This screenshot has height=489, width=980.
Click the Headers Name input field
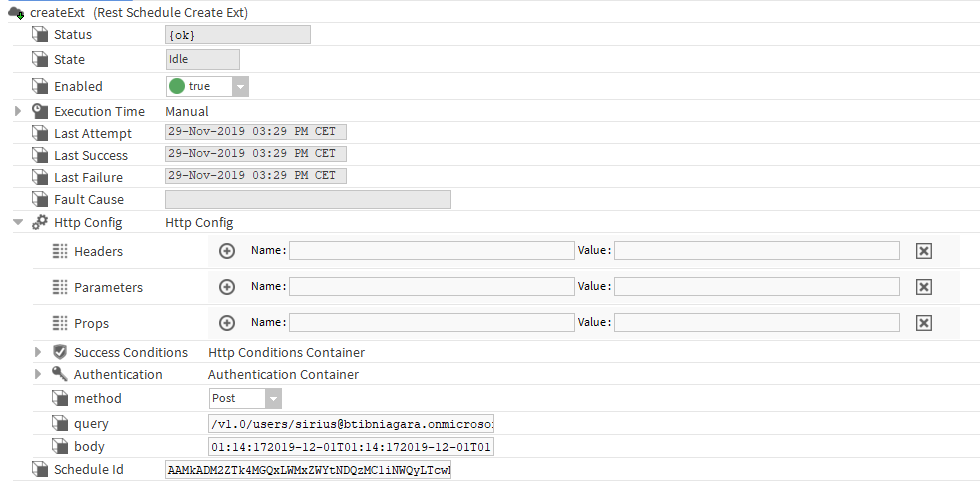431,251
